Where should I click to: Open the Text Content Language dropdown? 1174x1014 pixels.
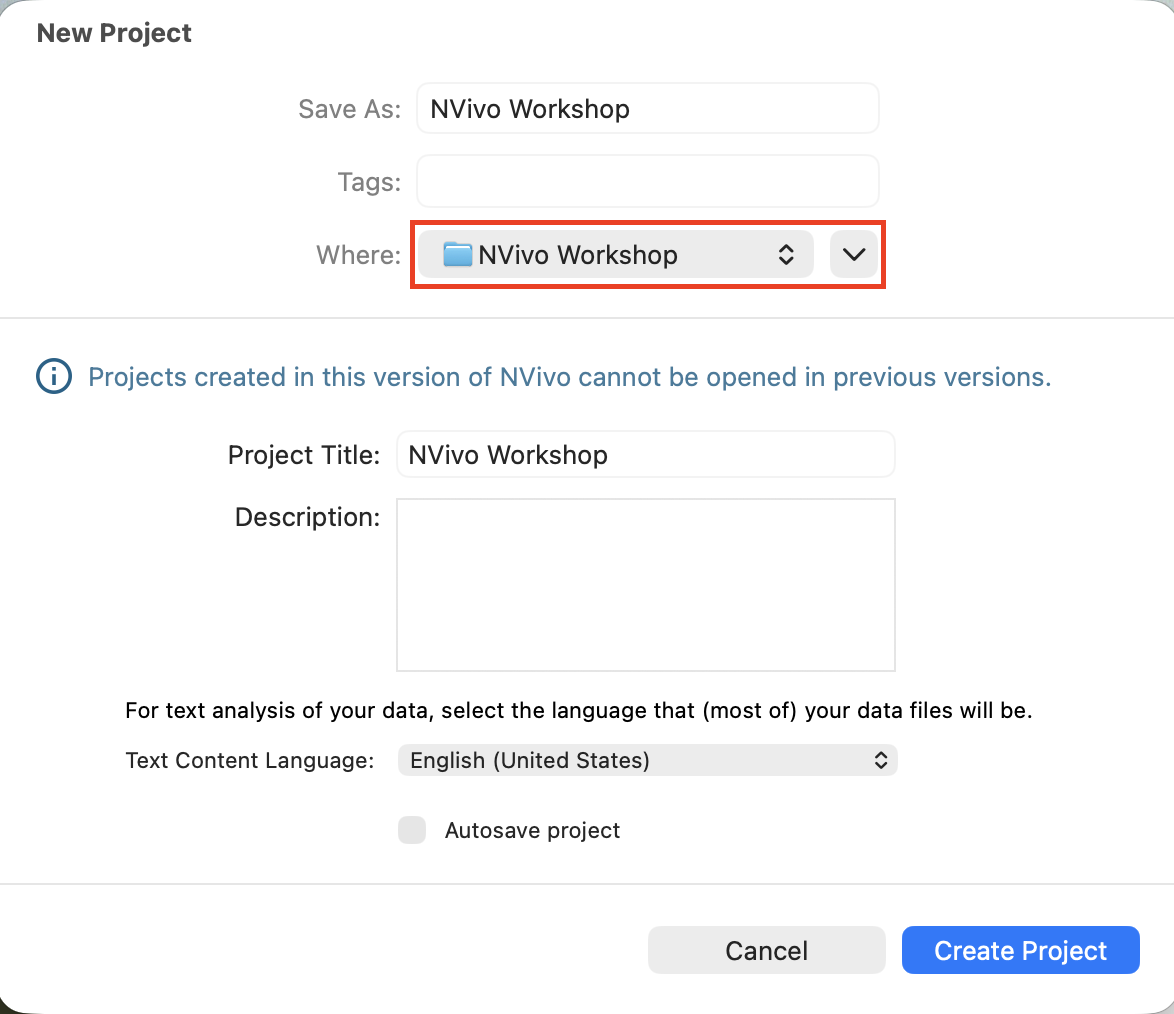tap(648, 760)
